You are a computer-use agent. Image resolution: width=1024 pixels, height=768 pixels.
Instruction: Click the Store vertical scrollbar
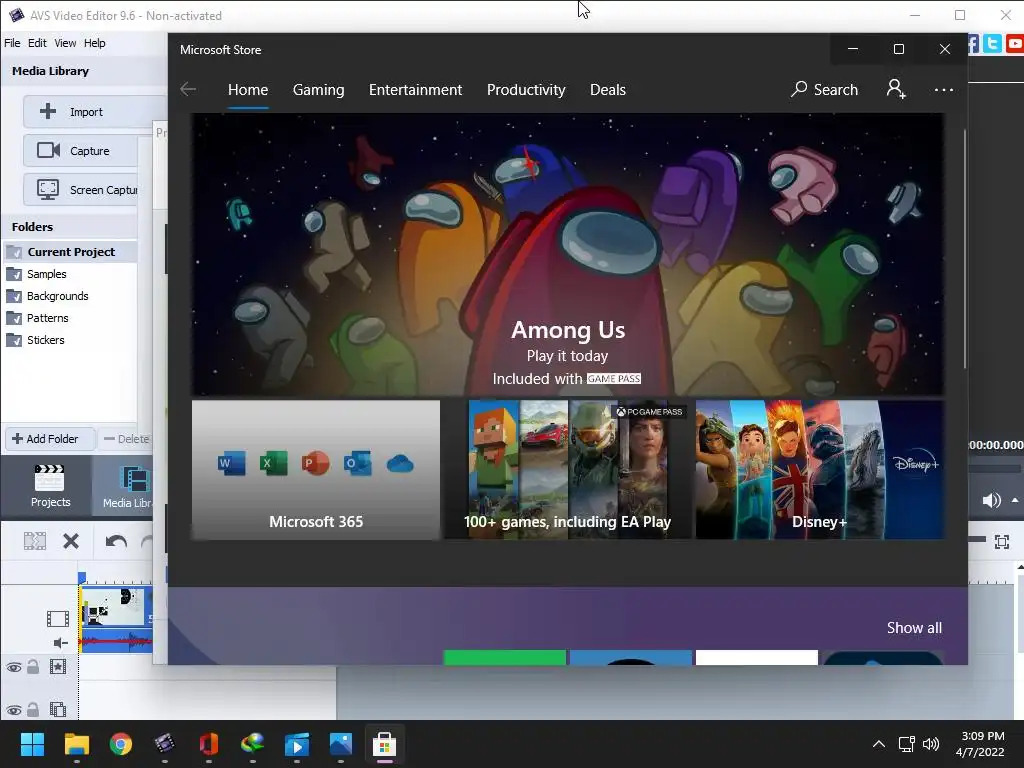pos(964,248)
